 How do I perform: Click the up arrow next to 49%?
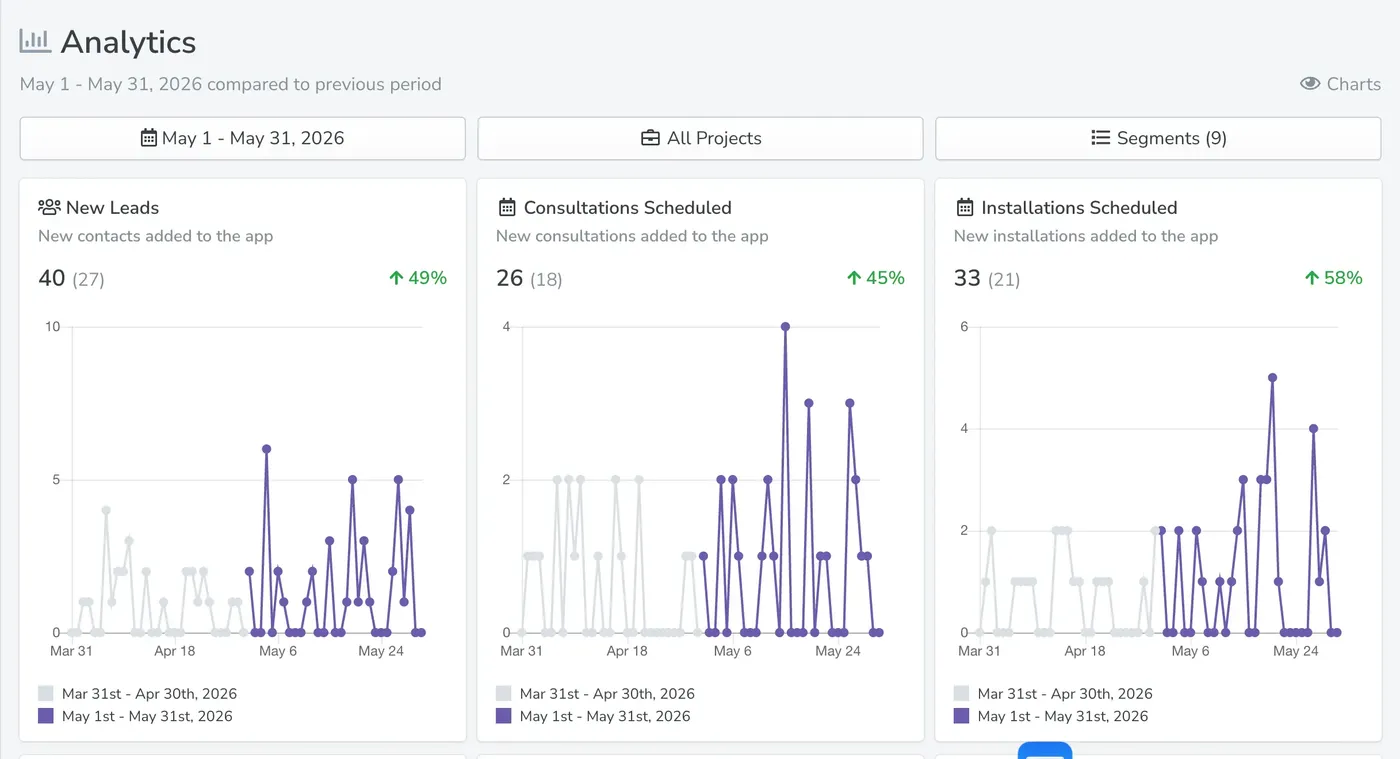[x=396, y=278]
